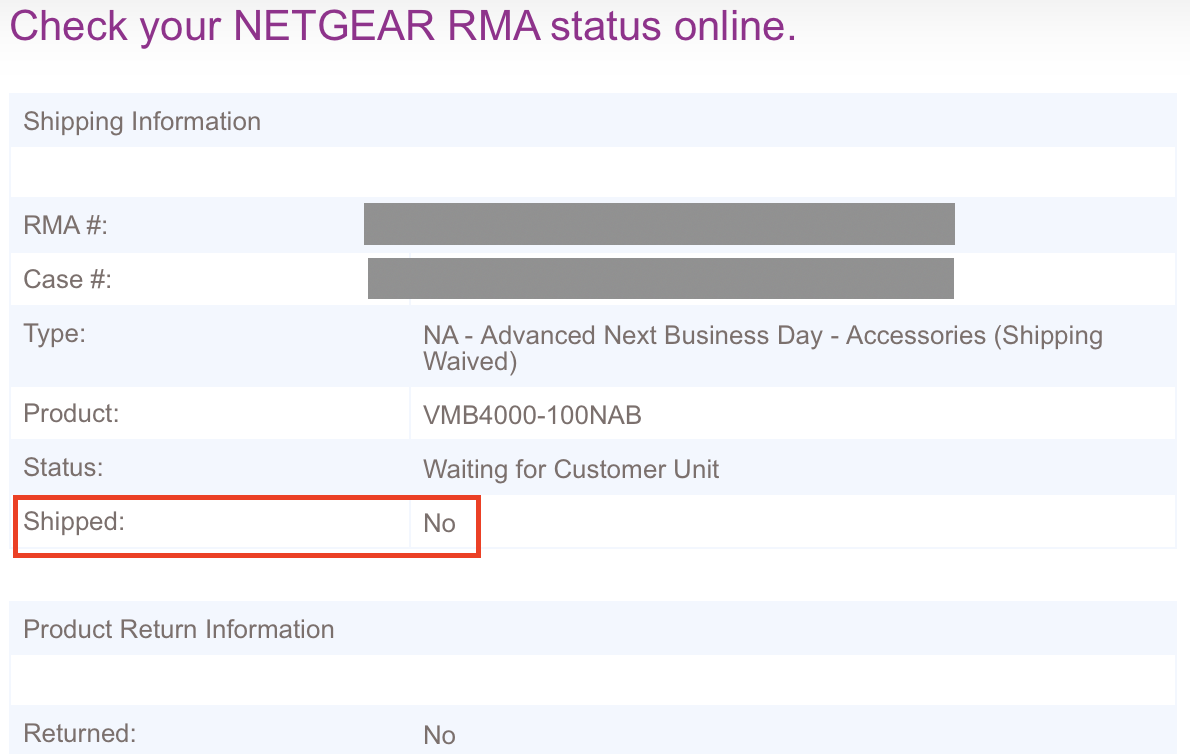Select the product value 'VMB4000-100NAB'
Screen dimensions: 1190x754
[x=532, y=415]
